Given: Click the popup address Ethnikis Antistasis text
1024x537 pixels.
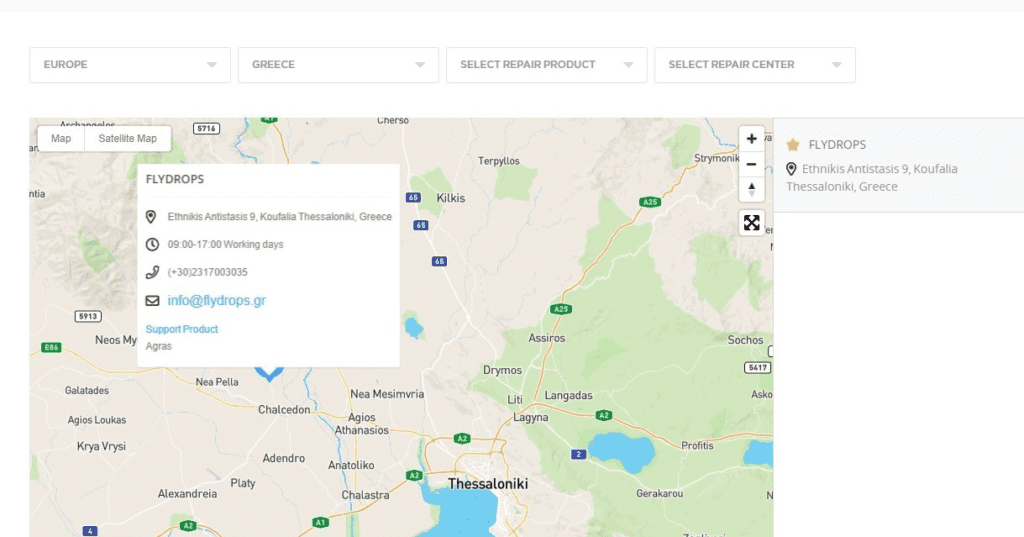Looking at the screenshot, I should coord(280,217).
